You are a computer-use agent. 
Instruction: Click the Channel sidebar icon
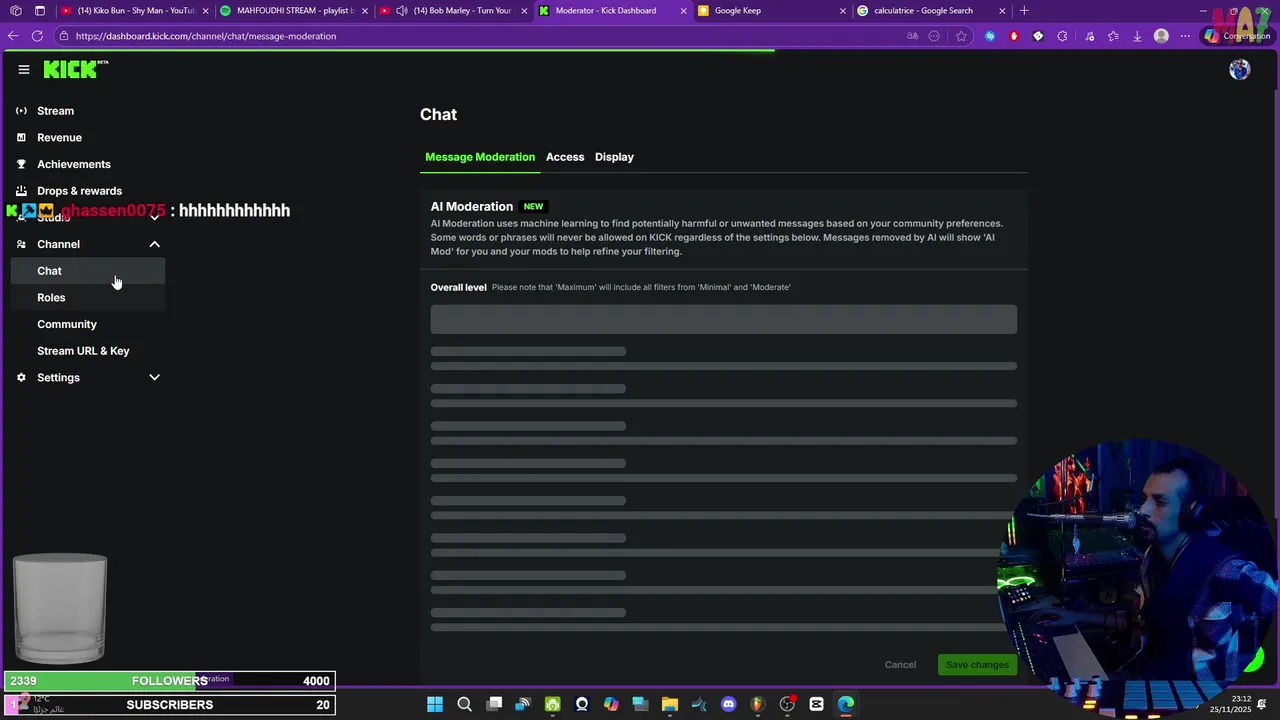point(21,244)
